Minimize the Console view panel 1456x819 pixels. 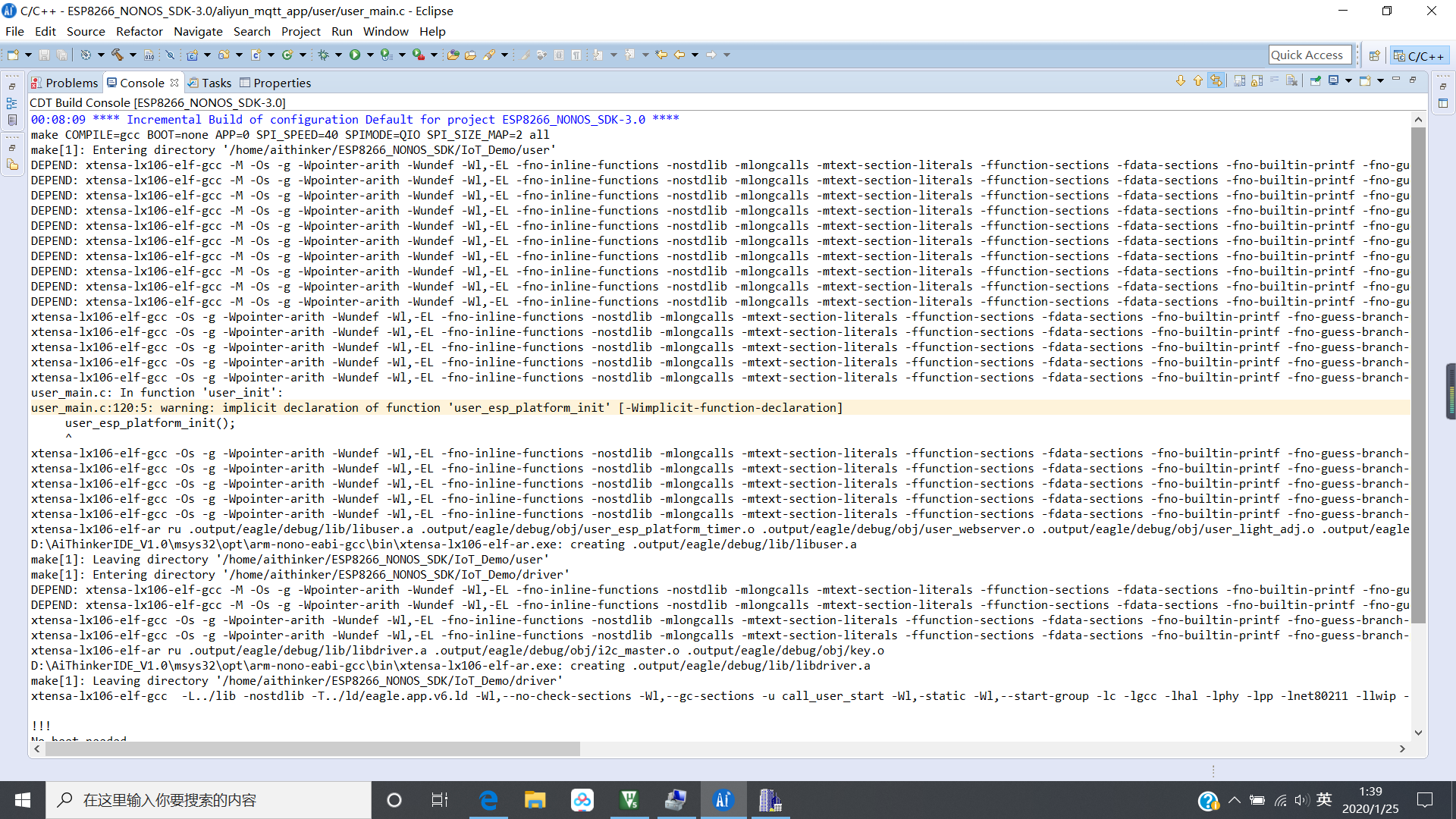[x=1396, y=78]
